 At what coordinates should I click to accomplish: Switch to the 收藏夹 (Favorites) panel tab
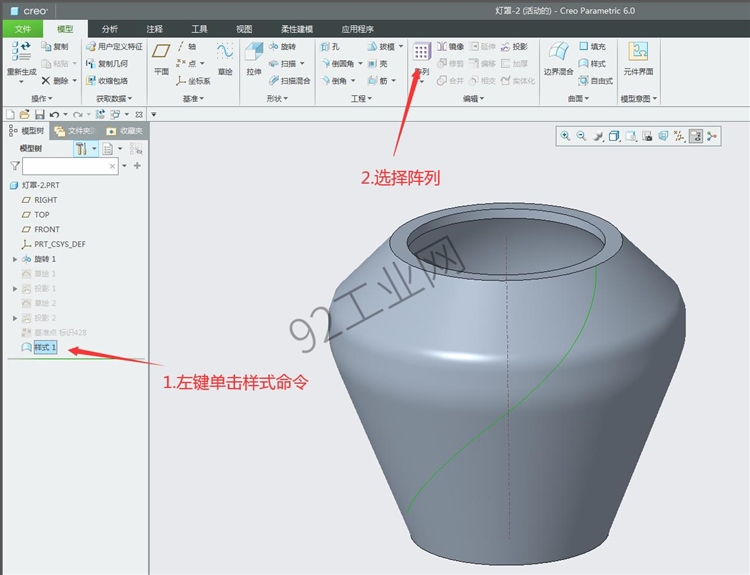(x=125, y=131)
